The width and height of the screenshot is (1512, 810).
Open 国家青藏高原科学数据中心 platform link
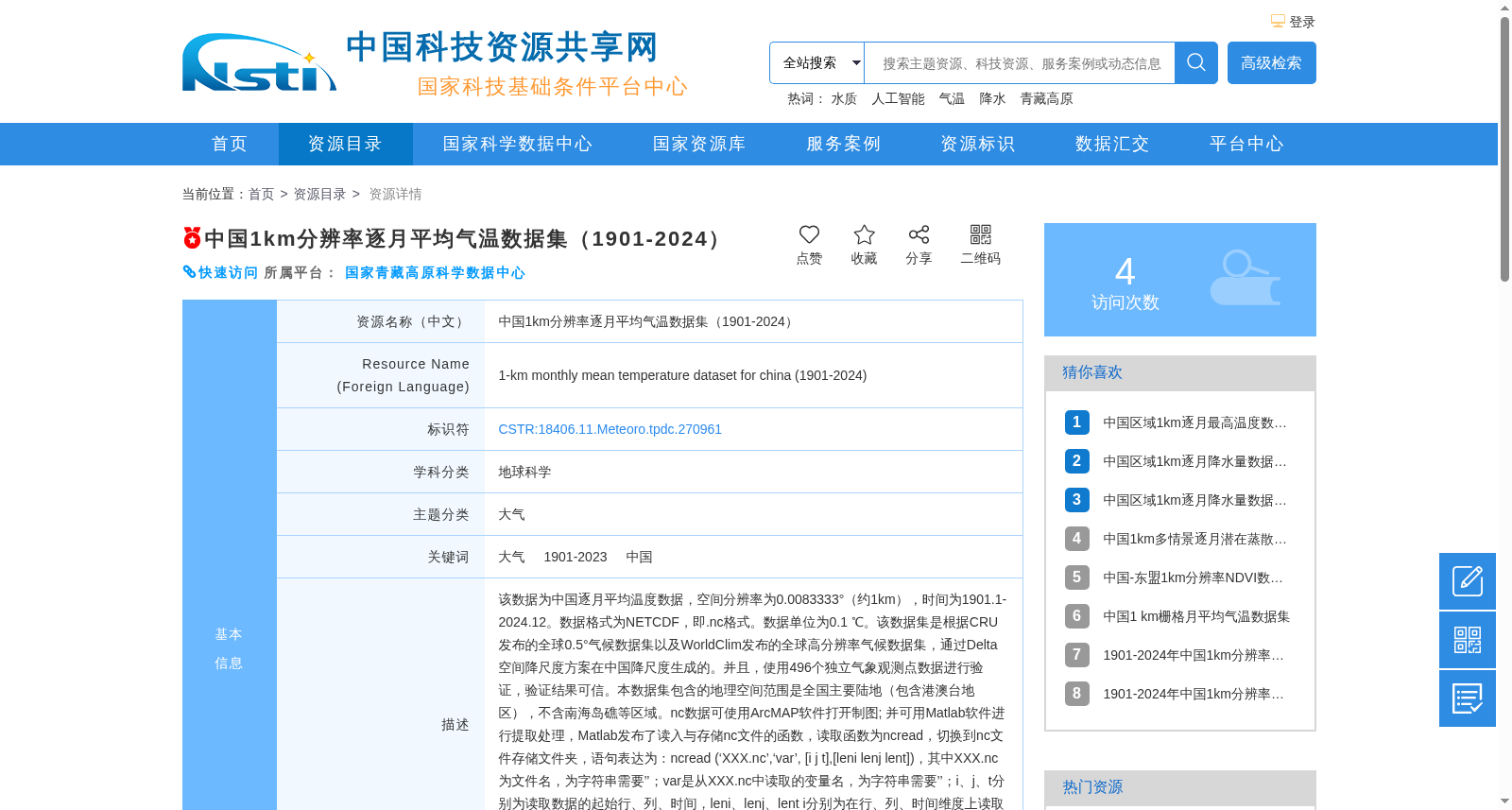(435, 272)
